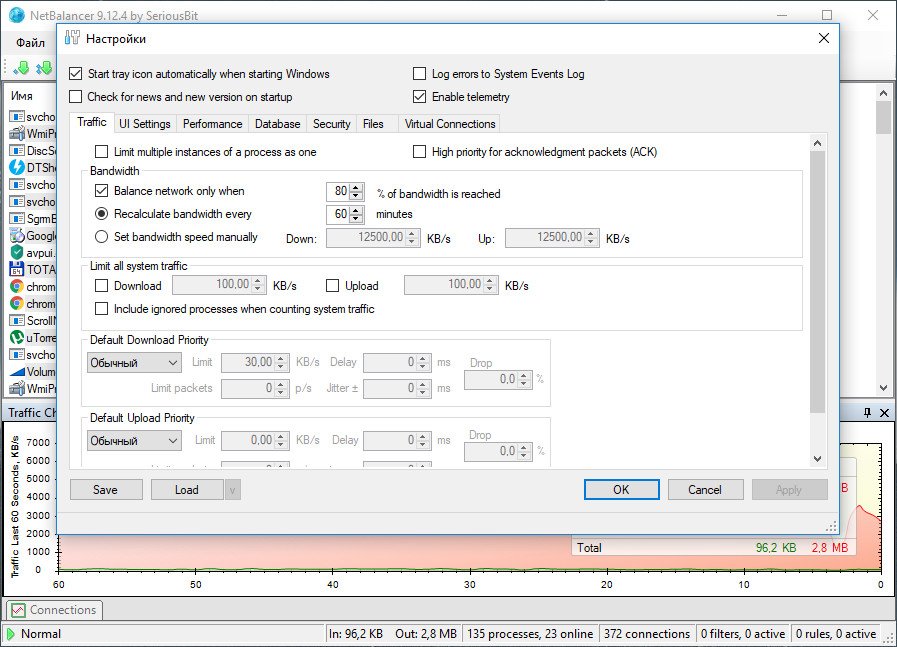Enable Check for news on startup
Viewport: 897px width, 647px height.
76,97
